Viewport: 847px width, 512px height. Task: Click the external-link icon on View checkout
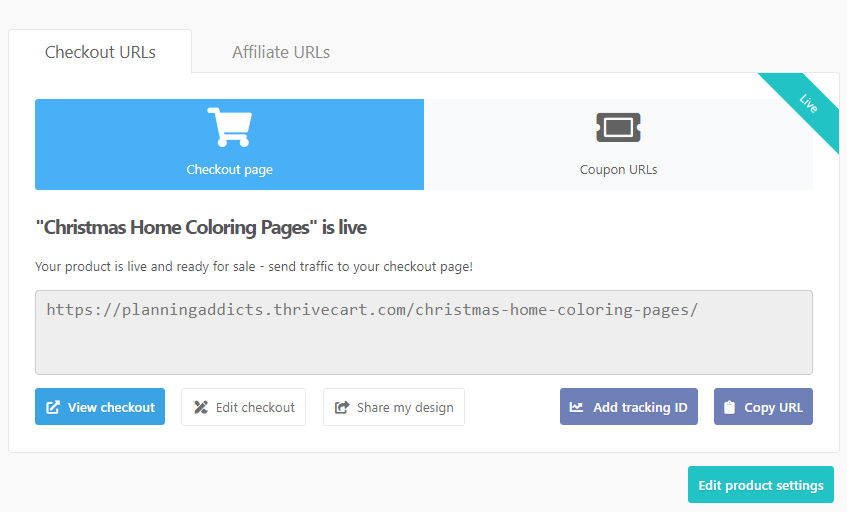point(52,407)
